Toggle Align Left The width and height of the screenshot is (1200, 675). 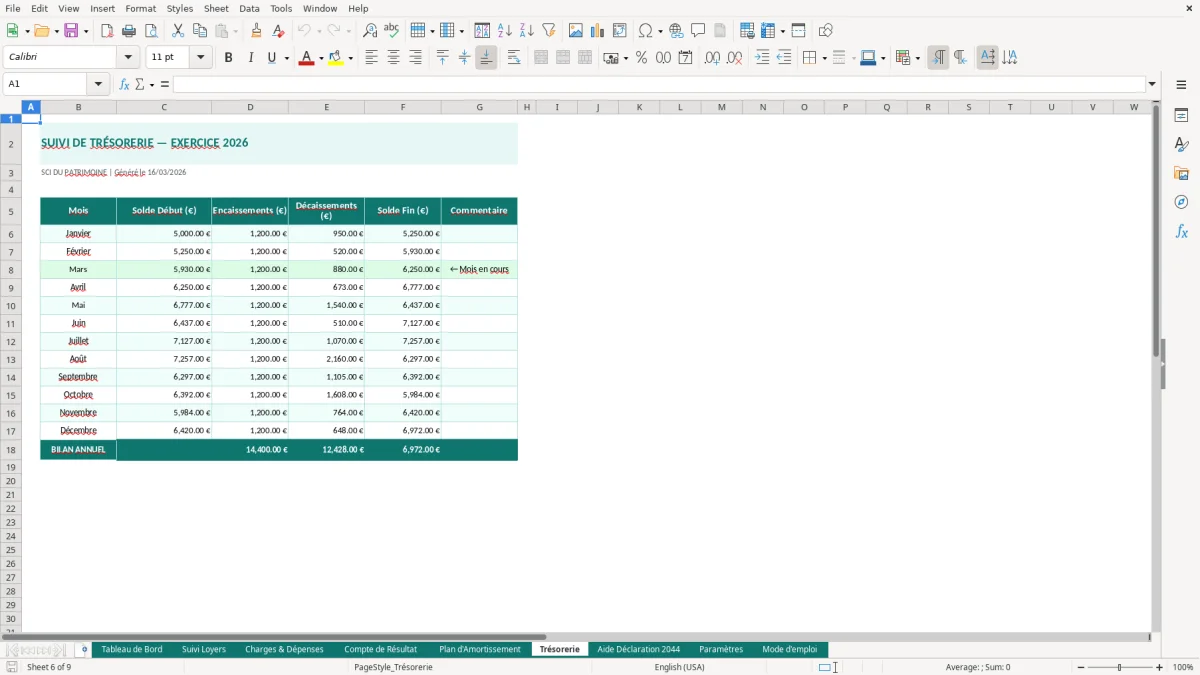tap(371, 58)
